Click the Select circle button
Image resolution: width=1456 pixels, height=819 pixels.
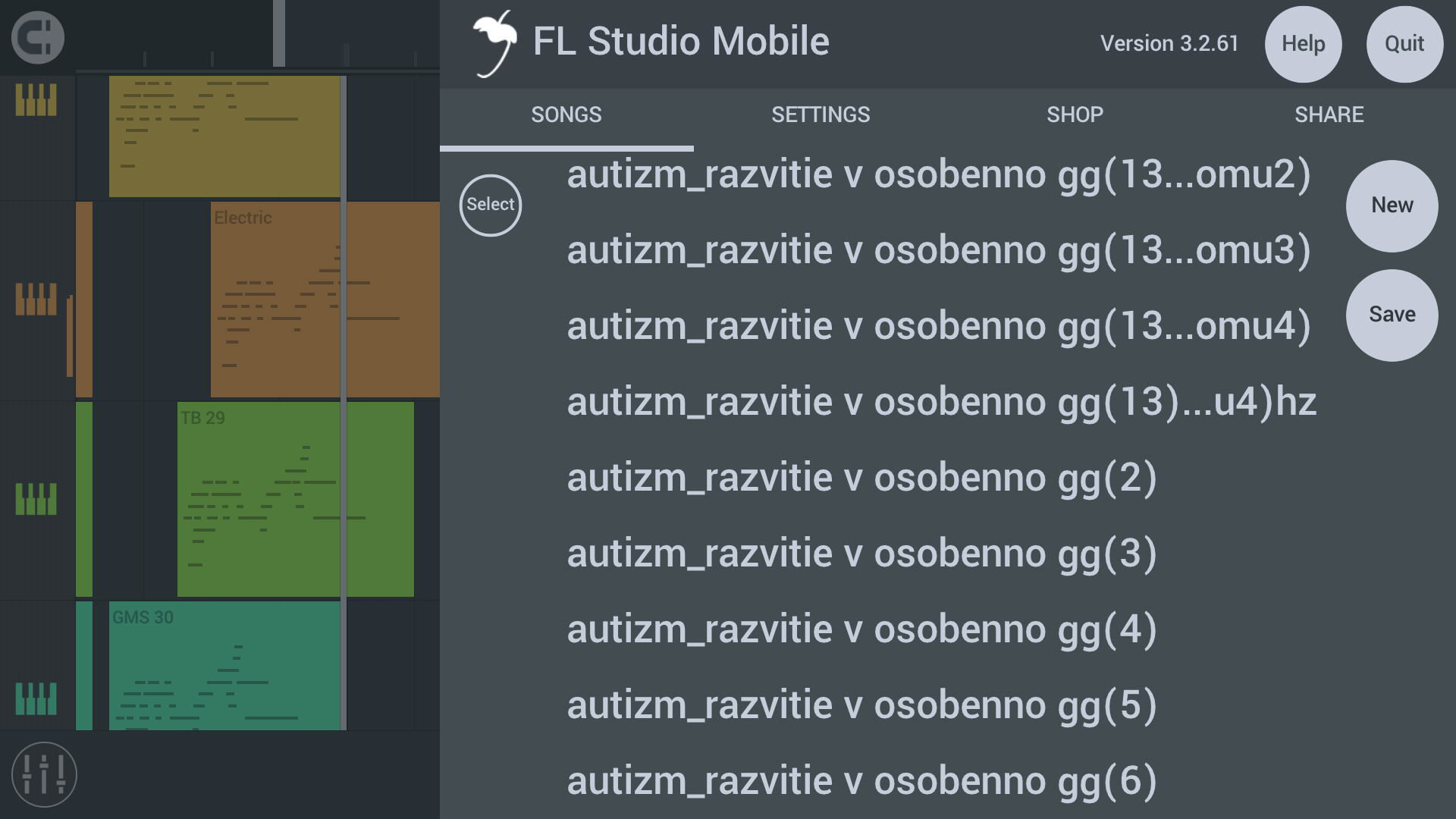point(489,205)
